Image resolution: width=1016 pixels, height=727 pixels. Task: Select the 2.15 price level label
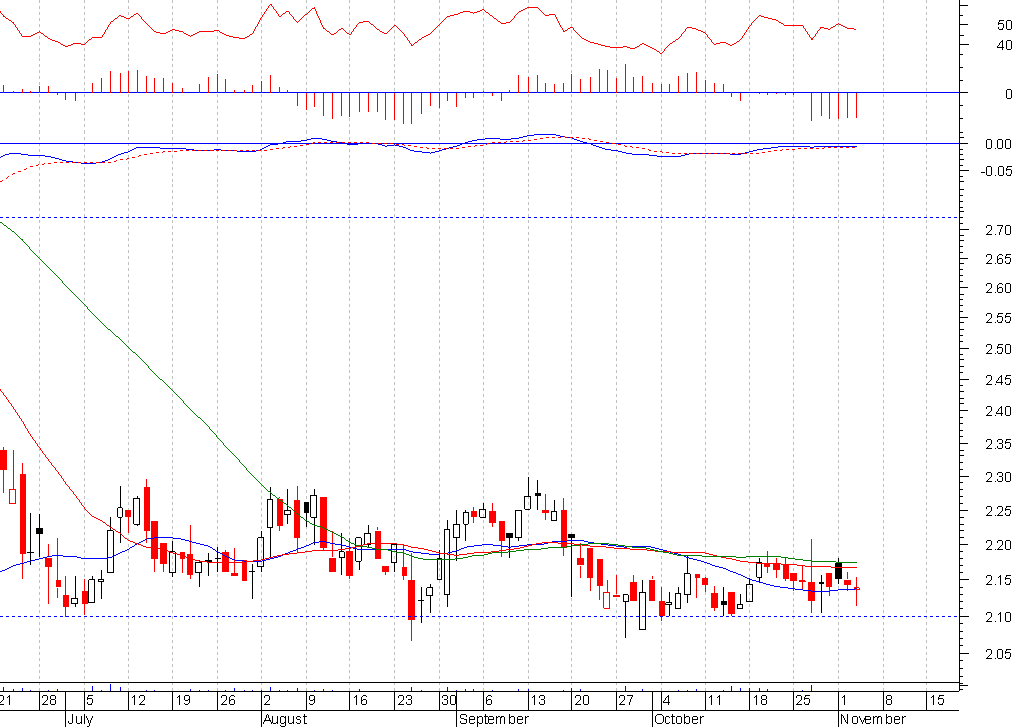pos(999,581)
